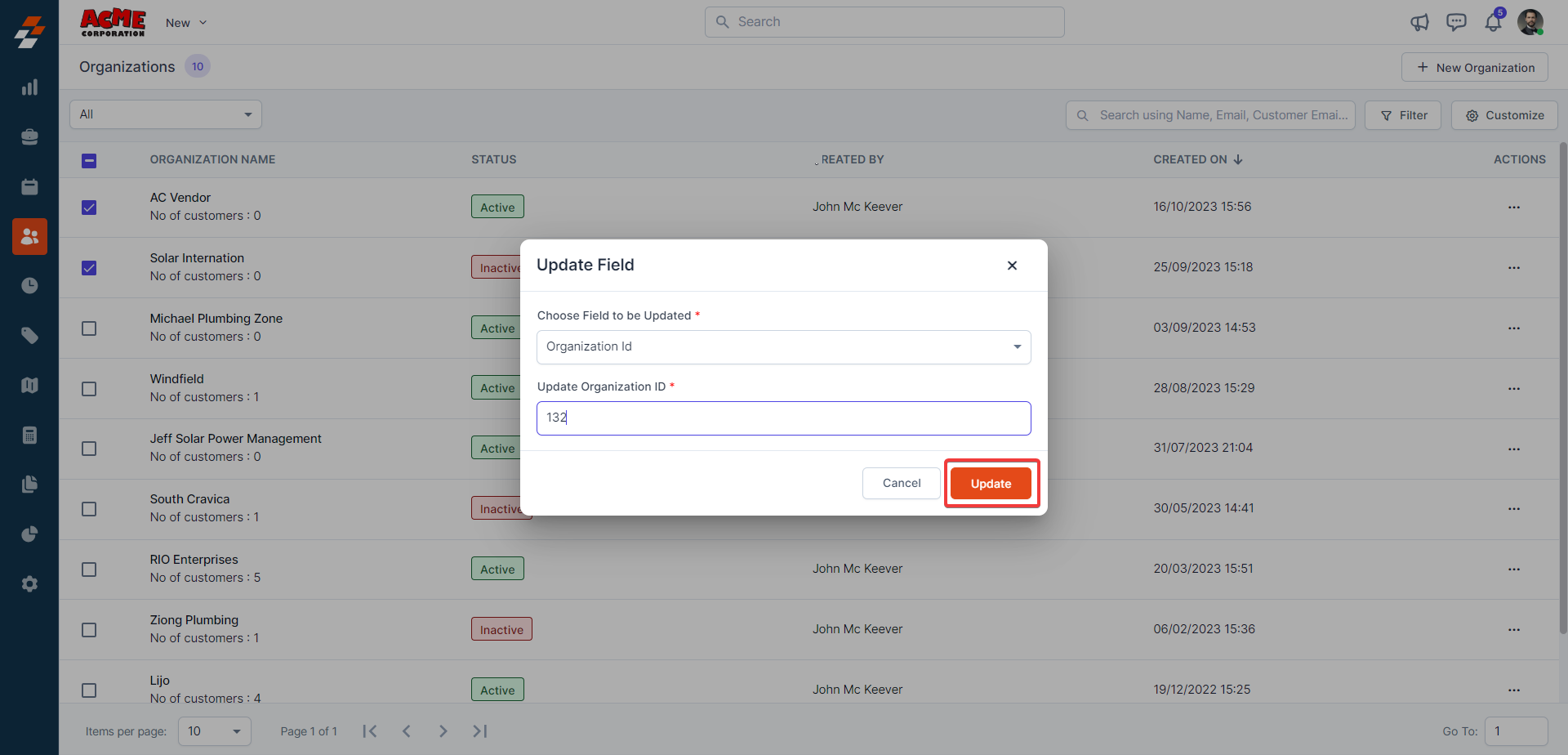Open the Items per page dropdown
Viewport: 1568px width, 755px height.
215,731
